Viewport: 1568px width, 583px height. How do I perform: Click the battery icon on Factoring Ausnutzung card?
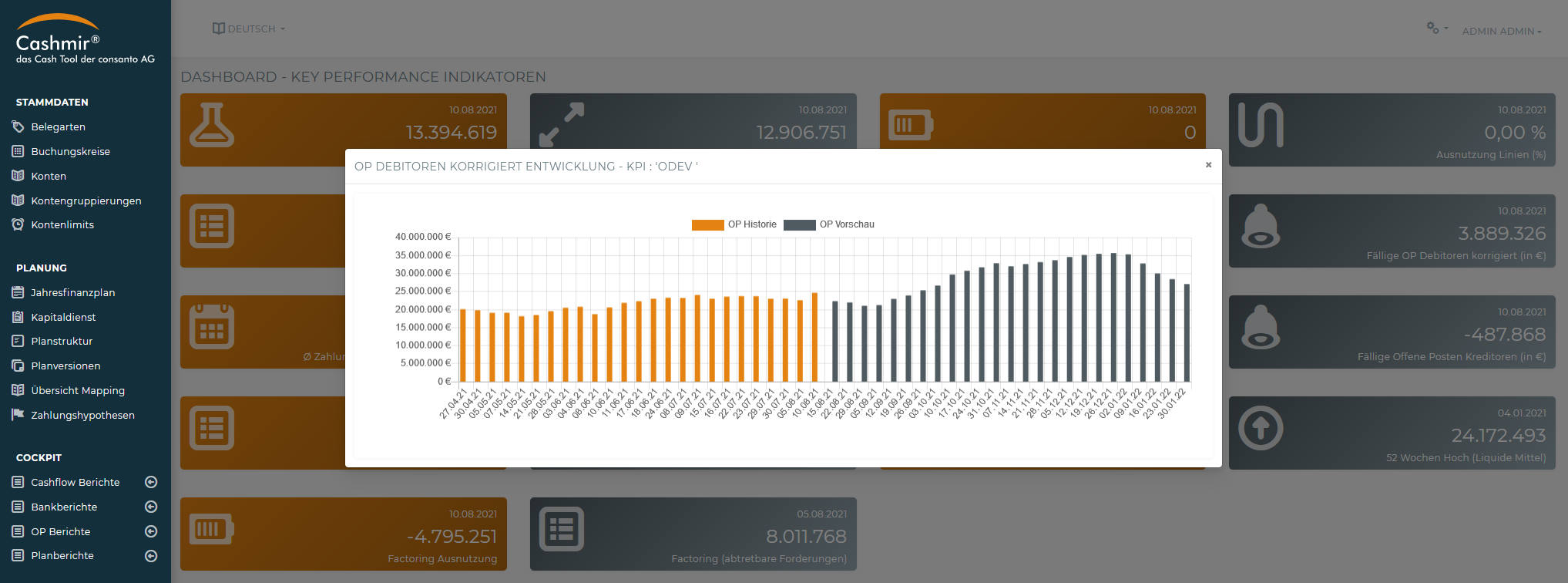tap(212, 529)
